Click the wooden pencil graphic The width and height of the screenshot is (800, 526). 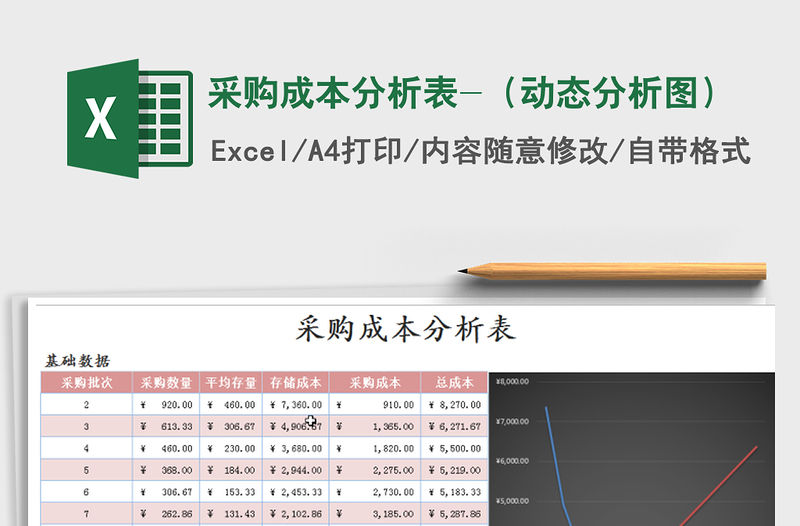tap(612, 270)
